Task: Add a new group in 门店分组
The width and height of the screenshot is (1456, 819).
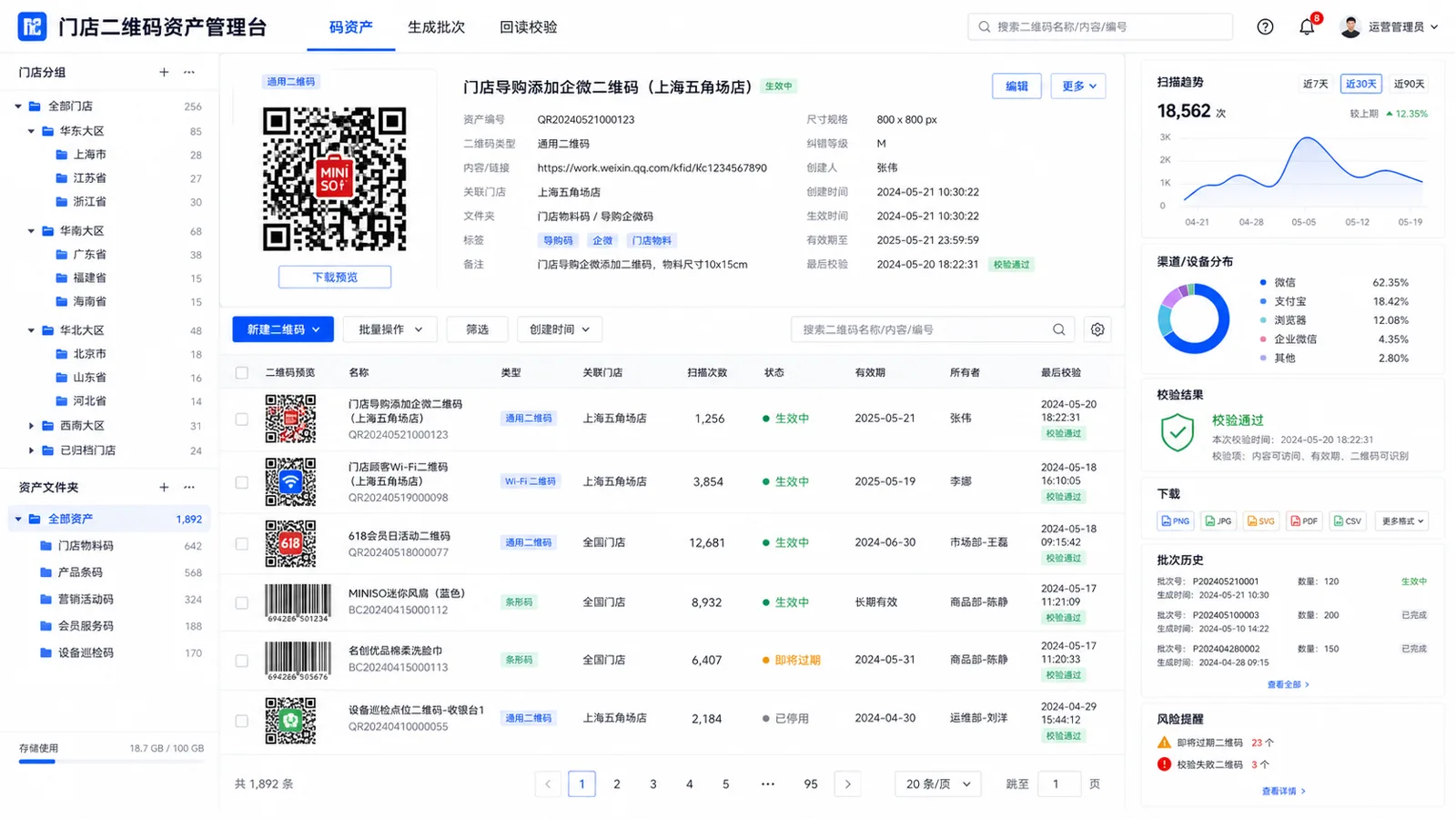Action: tap(164, 72)
